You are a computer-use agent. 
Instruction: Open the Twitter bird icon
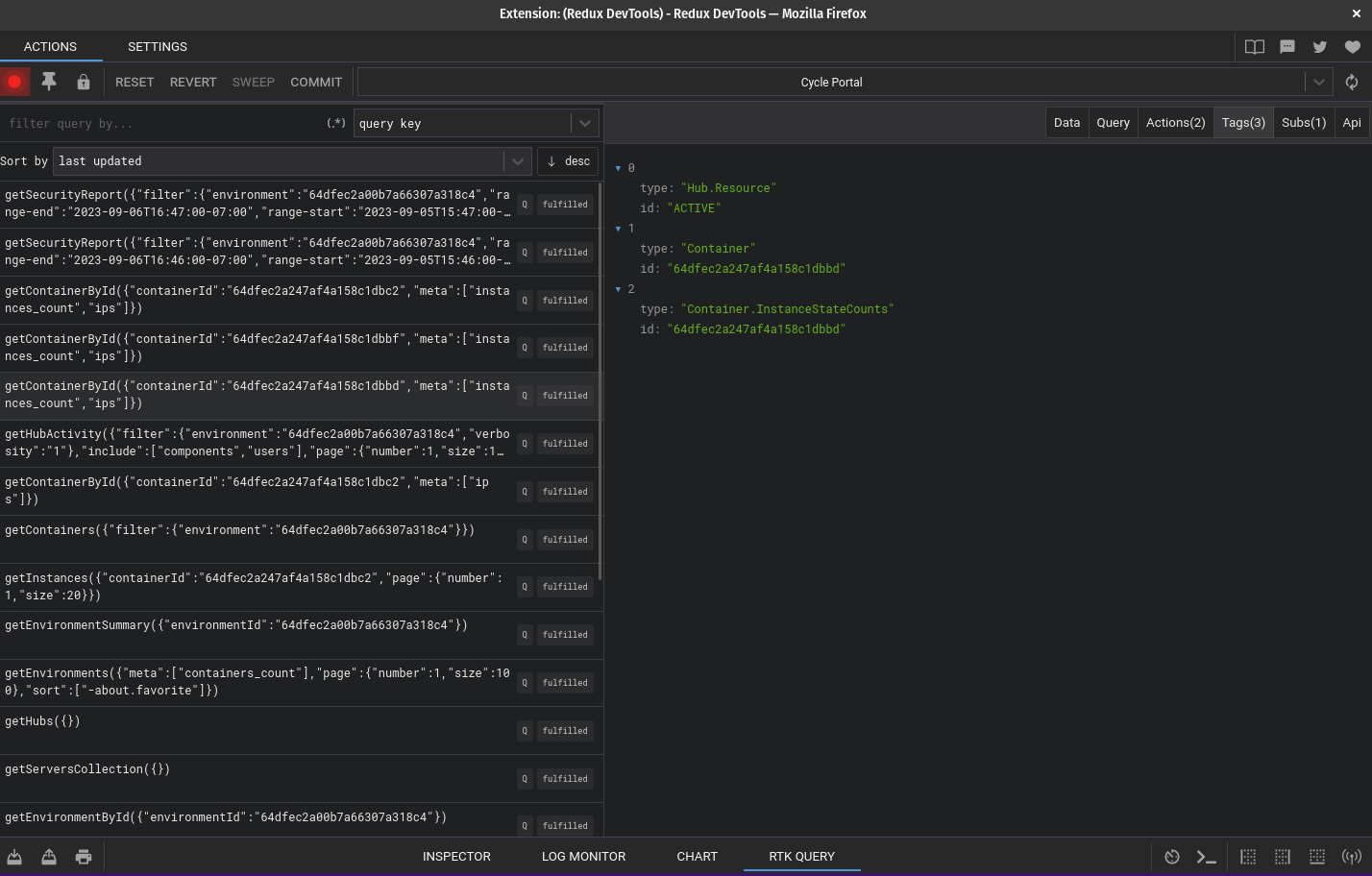pyautogui.click(x=1320, y=47)
